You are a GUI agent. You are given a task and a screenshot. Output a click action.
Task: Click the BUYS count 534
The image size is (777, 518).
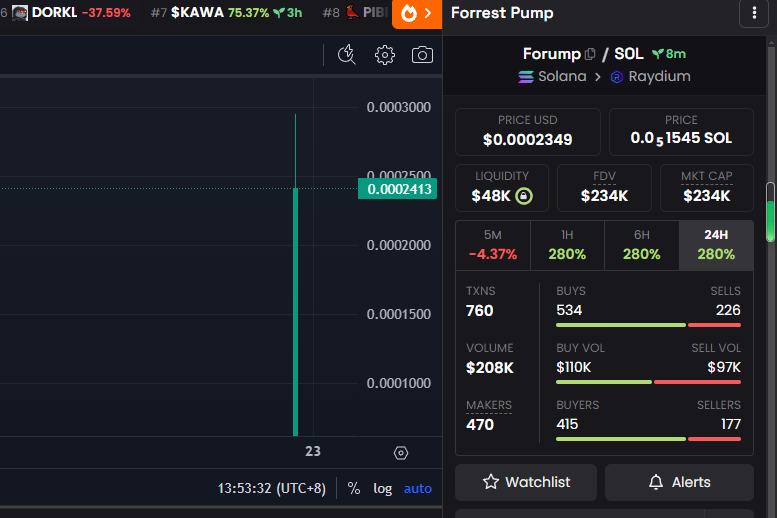click(569, 310)
